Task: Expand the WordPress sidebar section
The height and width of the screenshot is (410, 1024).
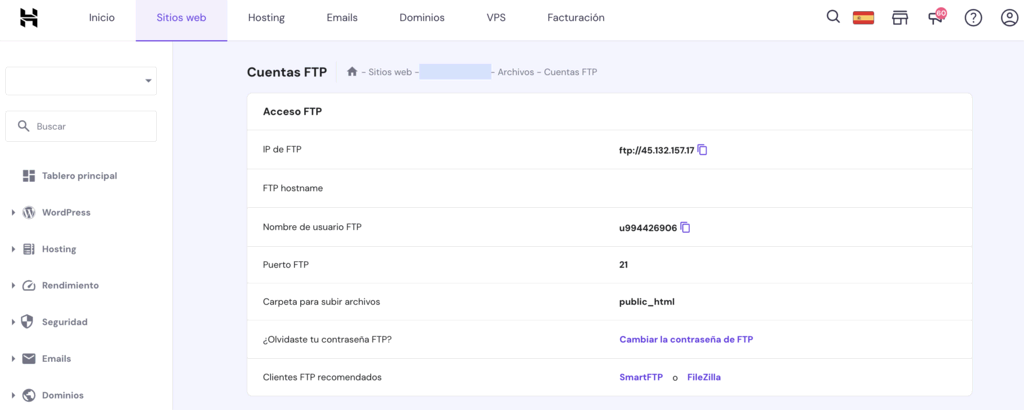Action: point(66,212)
